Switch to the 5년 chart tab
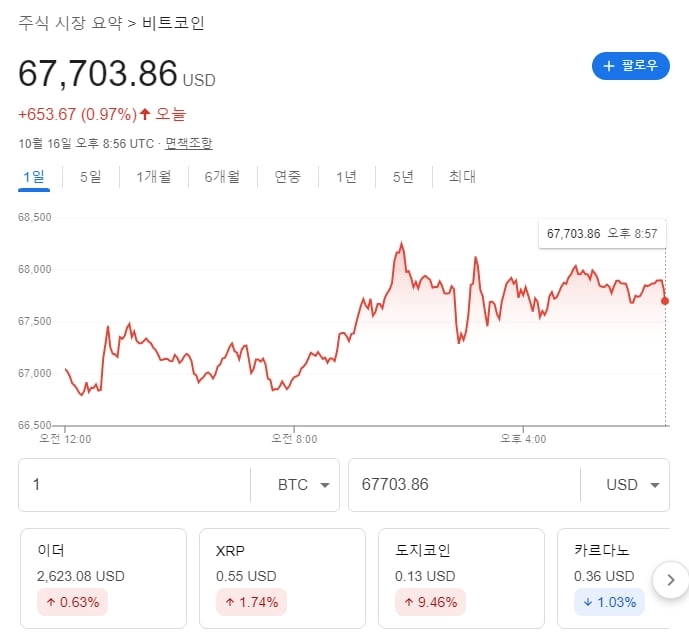The width and height of the screenshot is (689, 641). point(403,177)
